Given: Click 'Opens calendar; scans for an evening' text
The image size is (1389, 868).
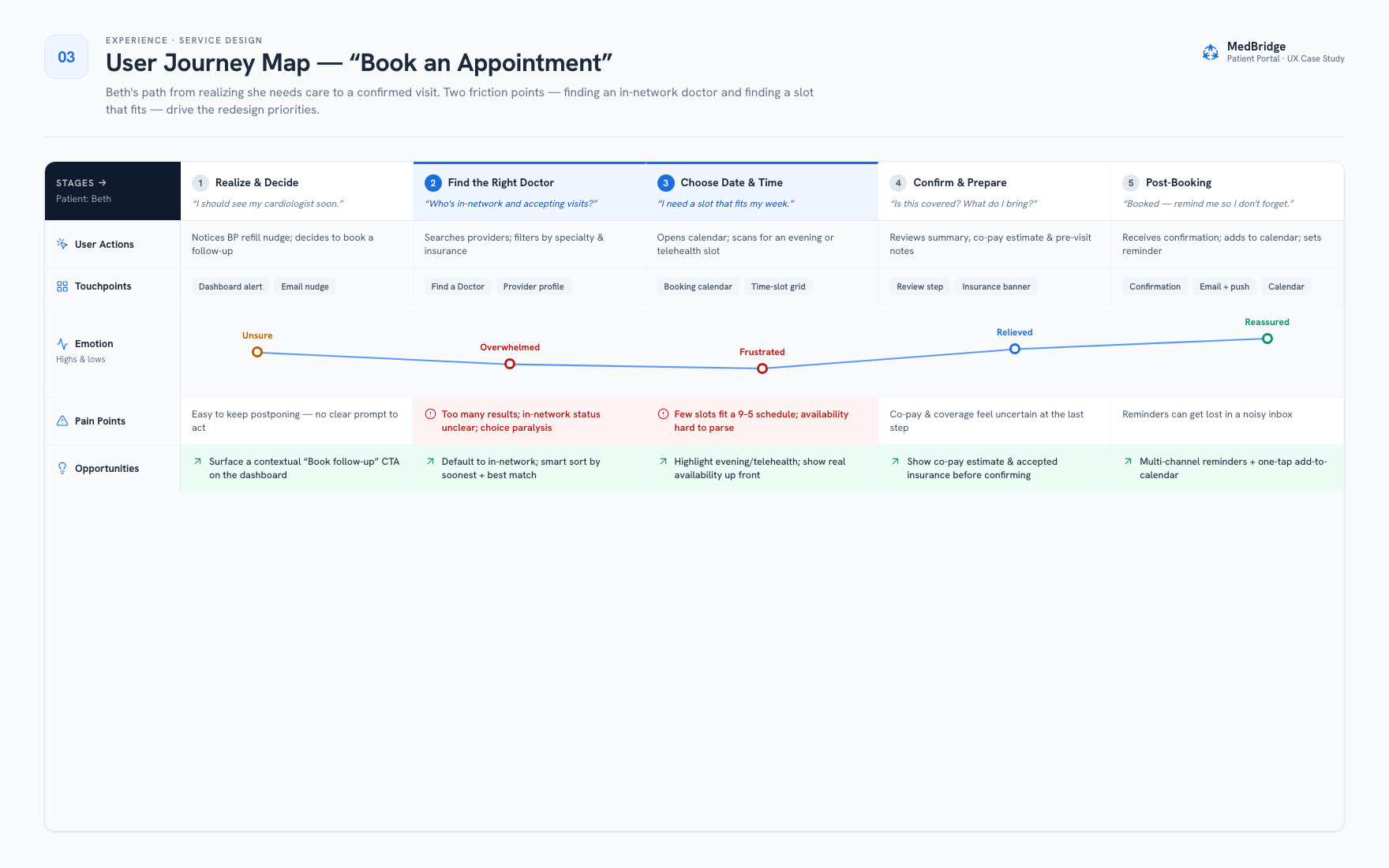Looking at the screenshot, I should click(x=746, y=244).
